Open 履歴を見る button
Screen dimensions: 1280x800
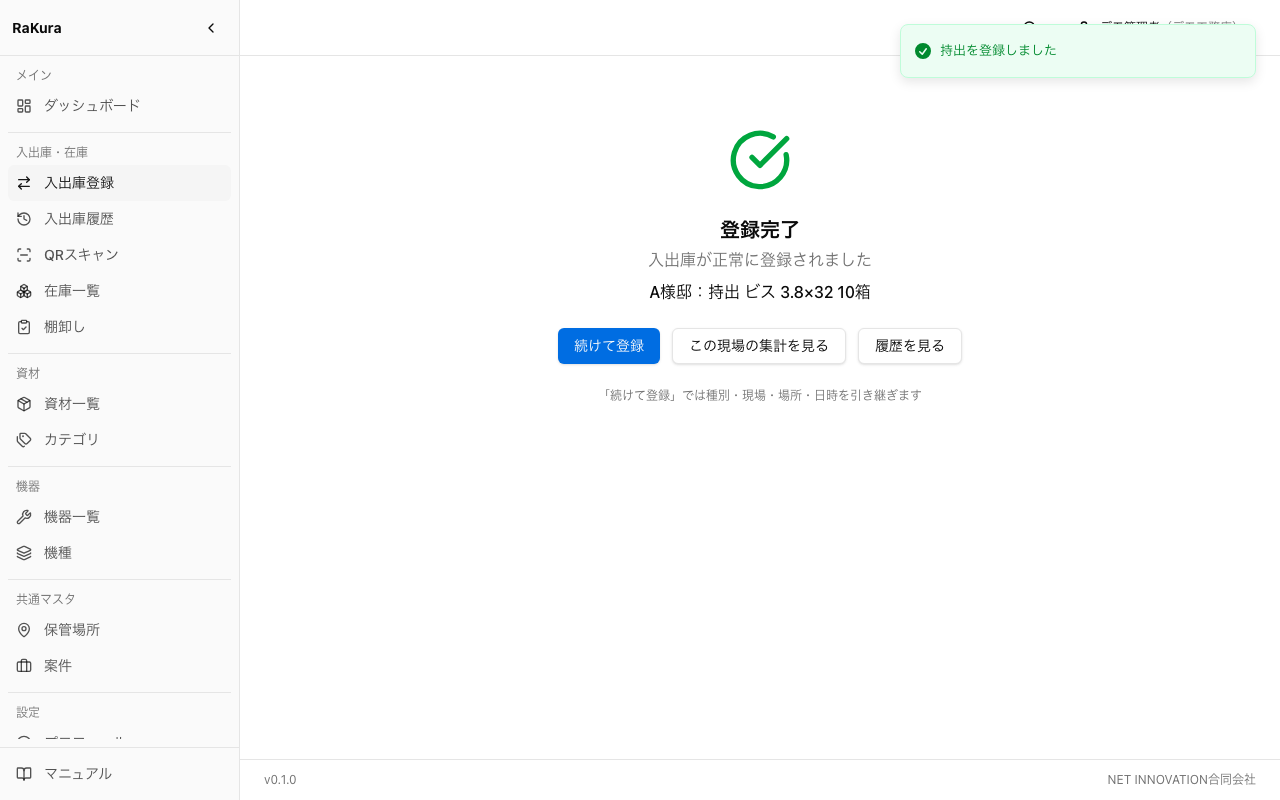(x=910, y=346)
